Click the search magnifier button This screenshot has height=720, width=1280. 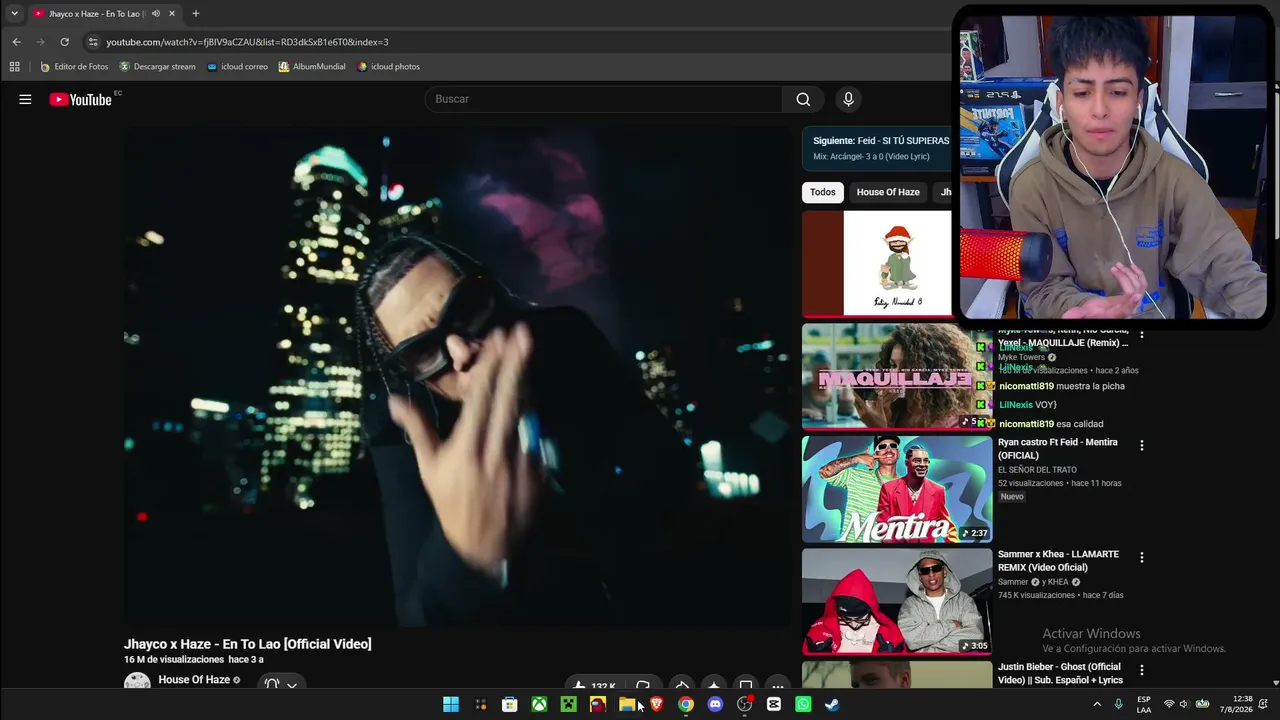803,99
